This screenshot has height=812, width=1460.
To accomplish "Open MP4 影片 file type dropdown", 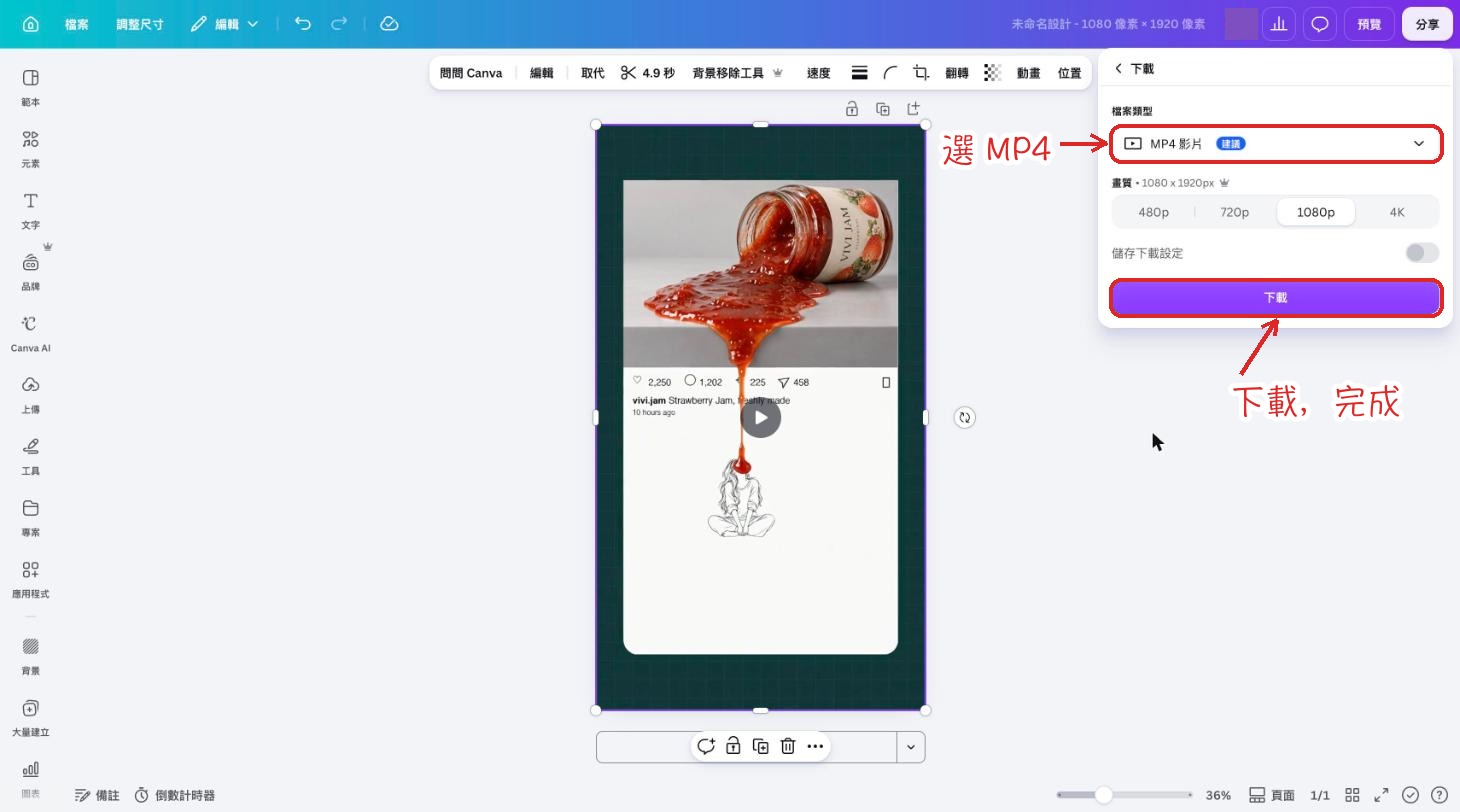I will pos(1275,144).
